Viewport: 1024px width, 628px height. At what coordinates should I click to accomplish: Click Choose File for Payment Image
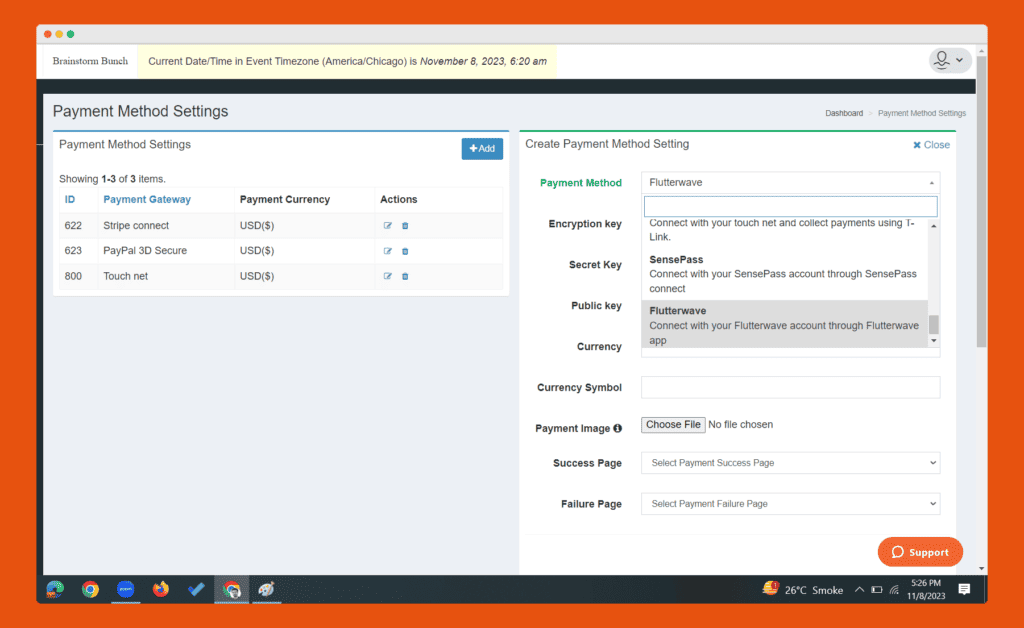point(673,424)
